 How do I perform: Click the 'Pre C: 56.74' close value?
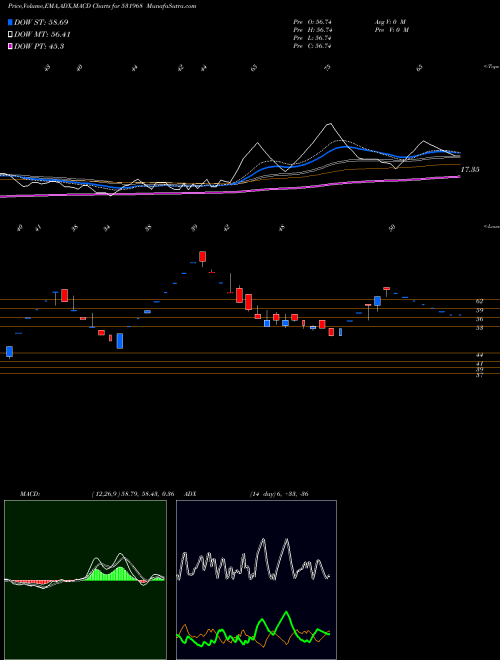click(312, 46)
